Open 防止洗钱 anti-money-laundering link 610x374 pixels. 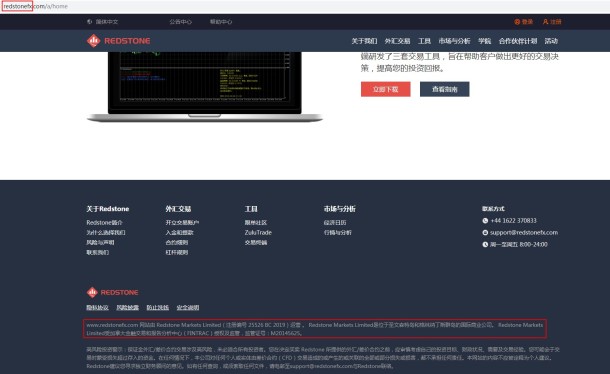click(x=158, y=307)
